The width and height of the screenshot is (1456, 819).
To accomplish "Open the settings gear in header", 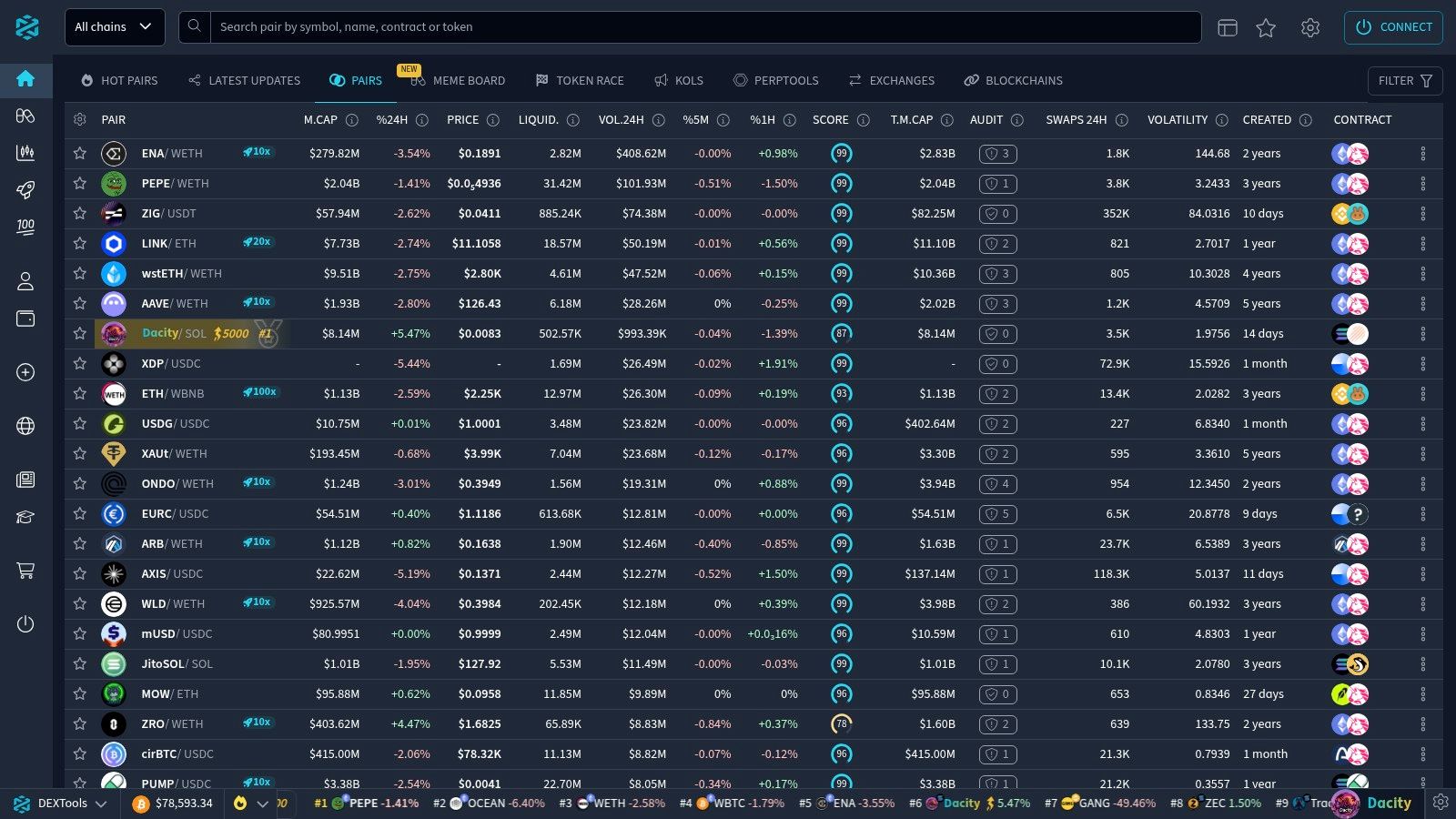I will pyautogui.click(x=1310, y=27).
